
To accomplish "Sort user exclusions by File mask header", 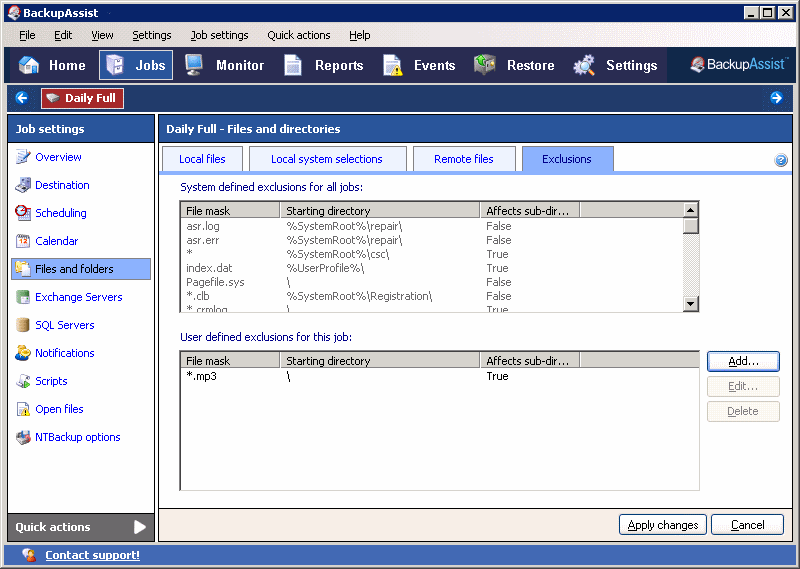I will (230, 361).
